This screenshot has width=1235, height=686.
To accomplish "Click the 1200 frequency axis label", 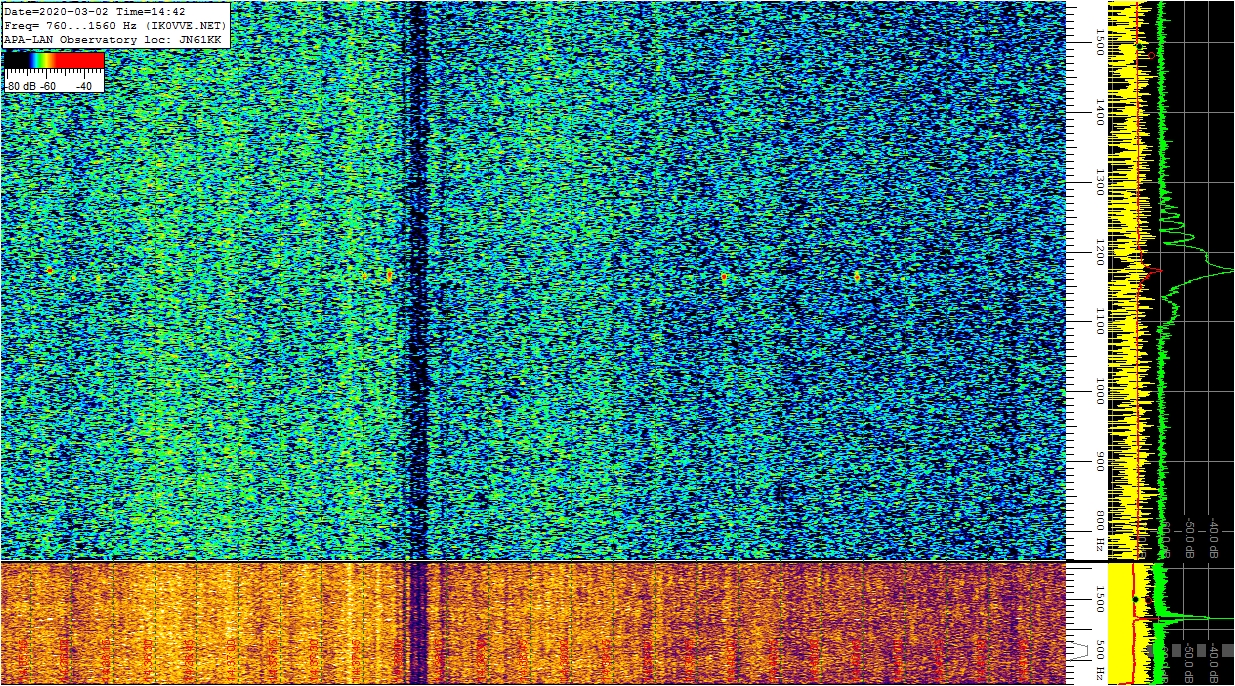I will click(x=1099, y=252).
